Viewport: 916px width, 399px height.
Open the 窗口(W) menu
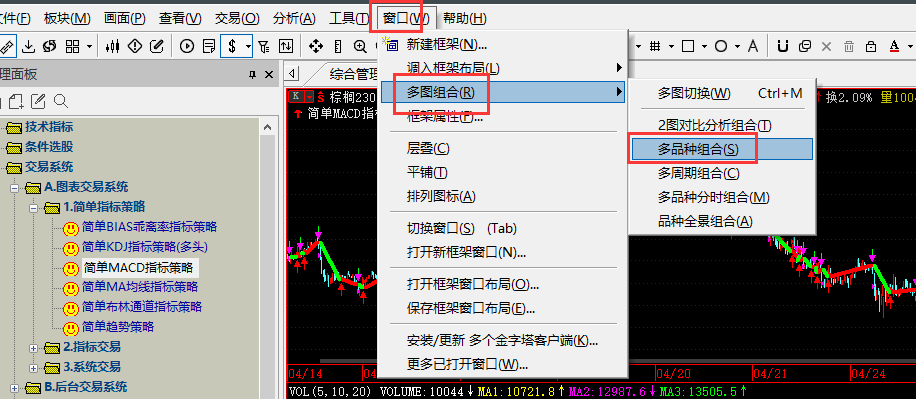[x=406, y=18]
